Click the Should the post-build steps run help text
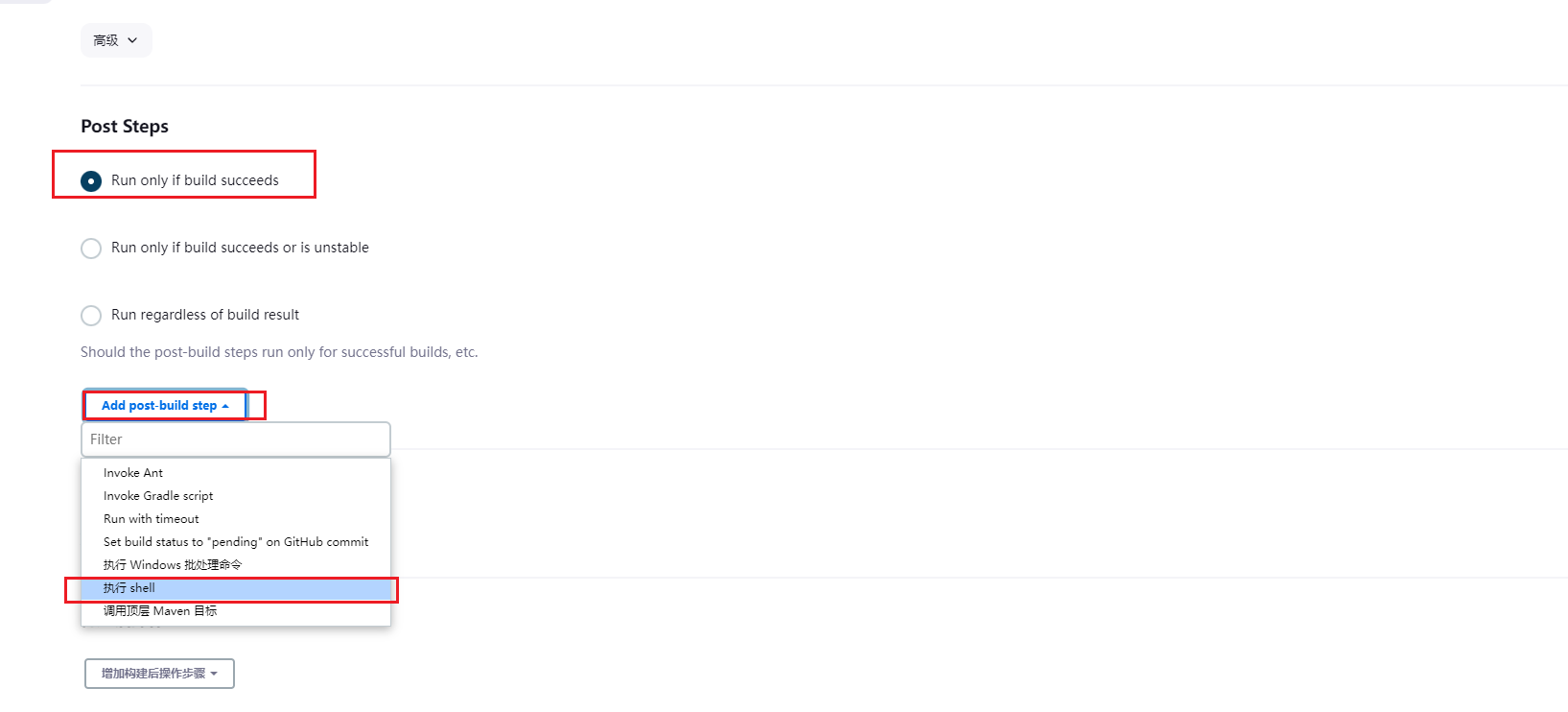 pos(279,352)
